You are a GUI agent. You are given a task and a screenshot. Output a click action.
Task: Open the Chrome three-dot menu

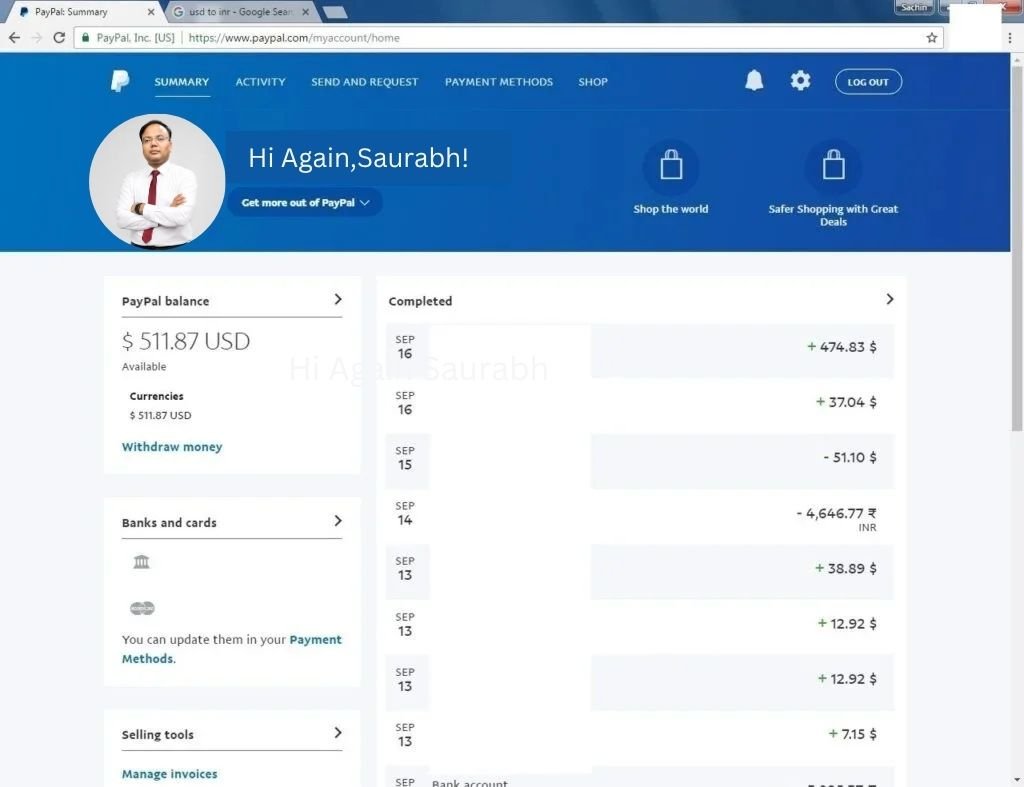[x=1010, y=37]
